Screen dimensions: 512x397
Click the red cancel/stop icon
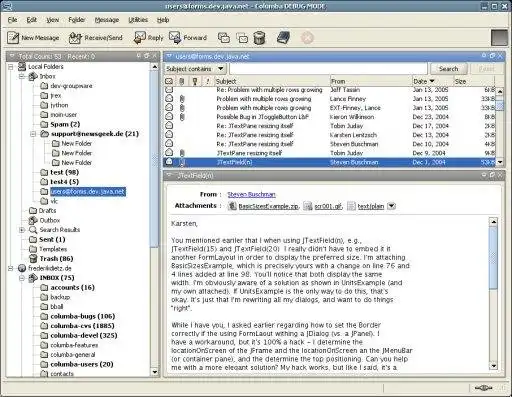pos(307,38)
